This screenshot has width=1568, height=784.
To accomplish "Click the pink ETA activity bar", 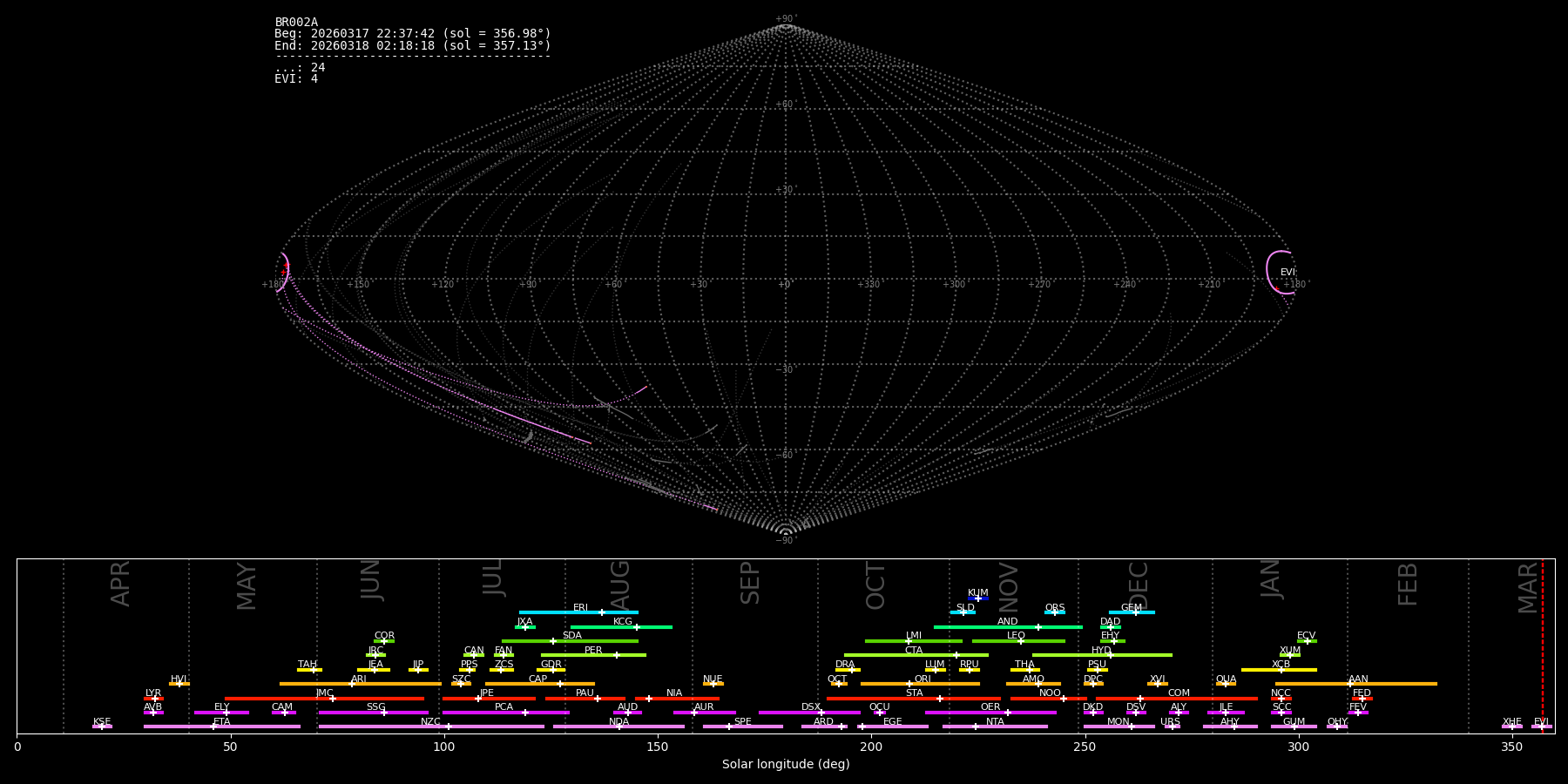I will coord(222,727).
